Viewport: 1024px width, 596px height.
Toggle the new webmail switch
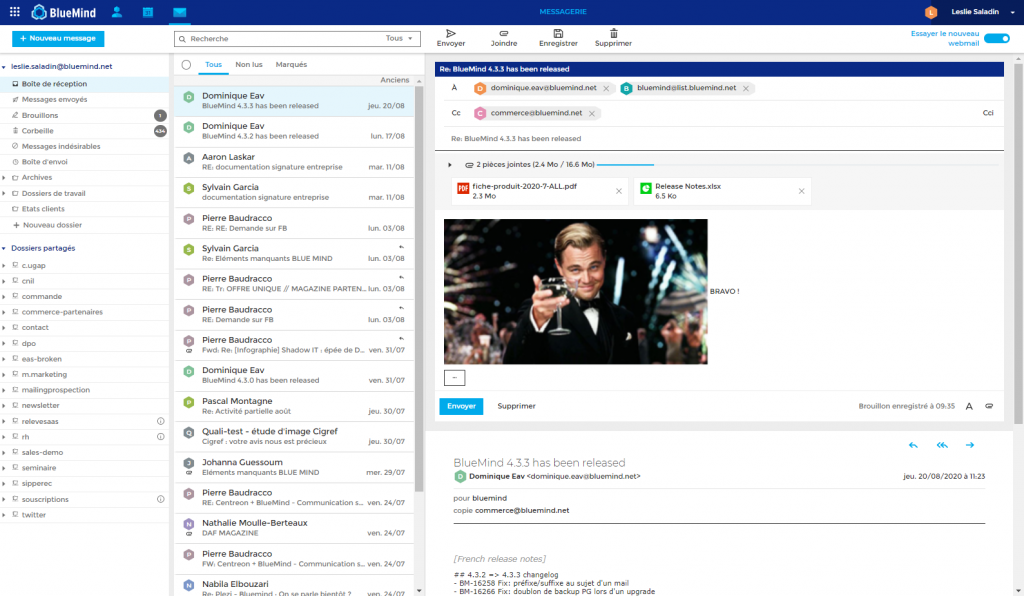click(x=996, y=38)
